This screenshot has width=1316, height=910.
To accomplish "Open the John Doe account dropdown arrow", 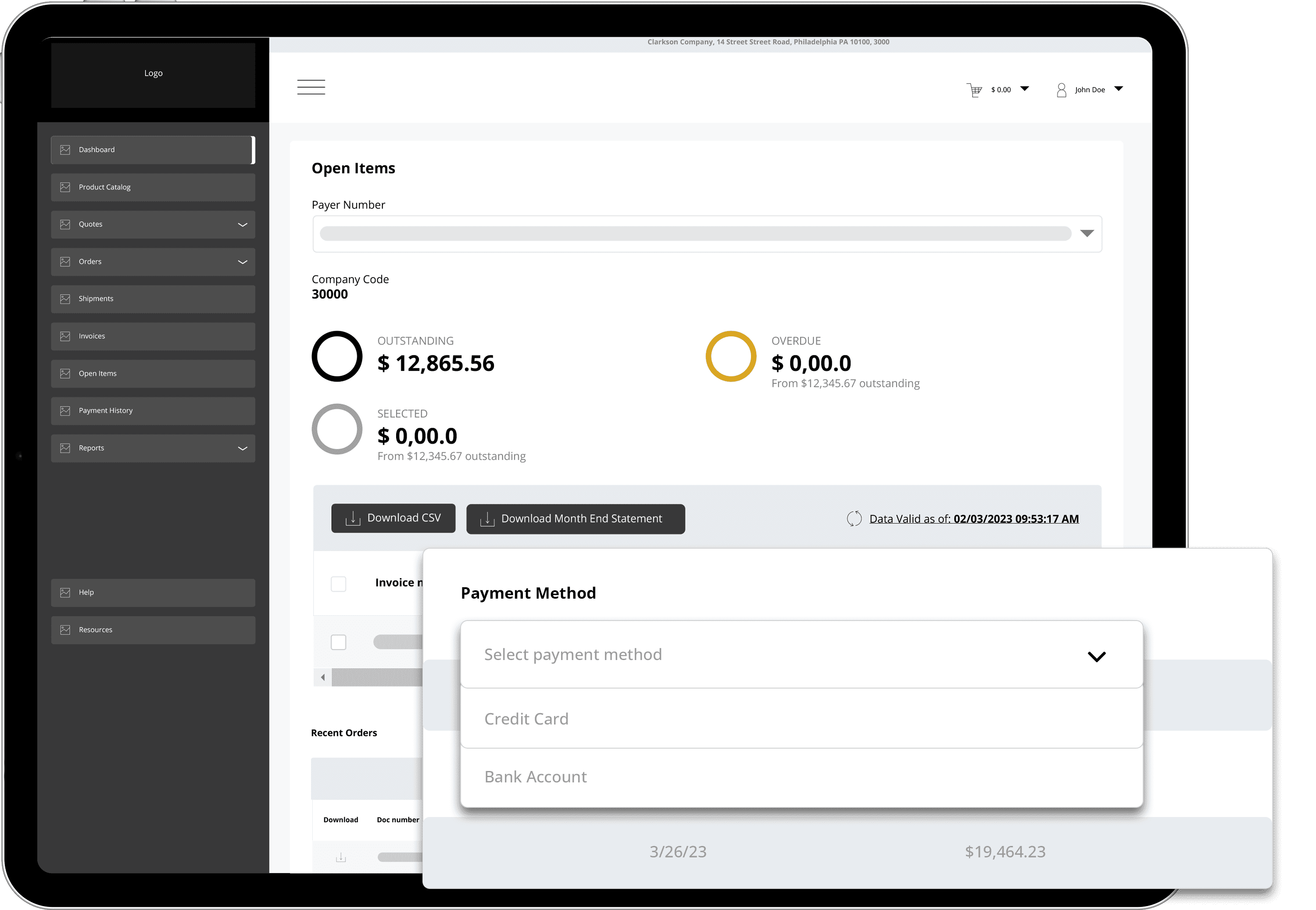I will coord(1118,89).
